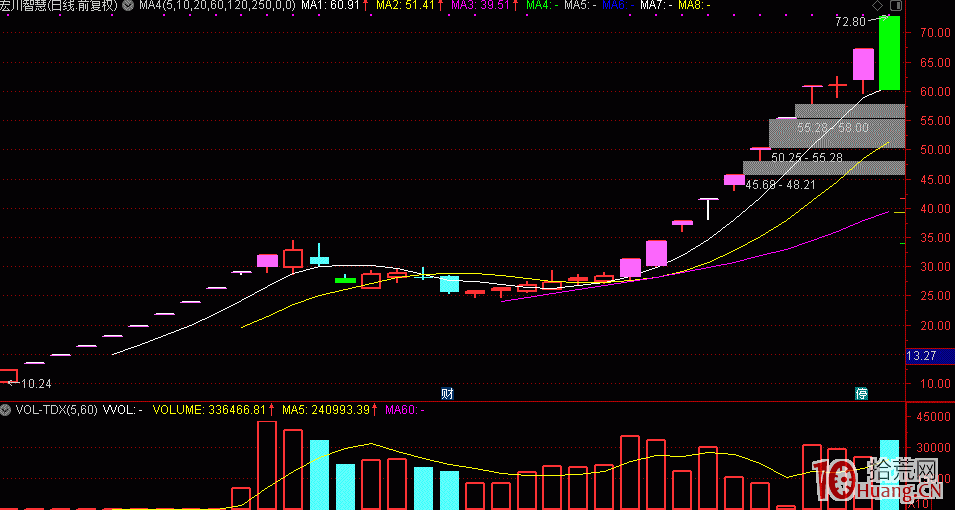The width and height of the screenshot is (955, 510).
Task: Click the blue 13.27 price tag
Action: point(930,356)
